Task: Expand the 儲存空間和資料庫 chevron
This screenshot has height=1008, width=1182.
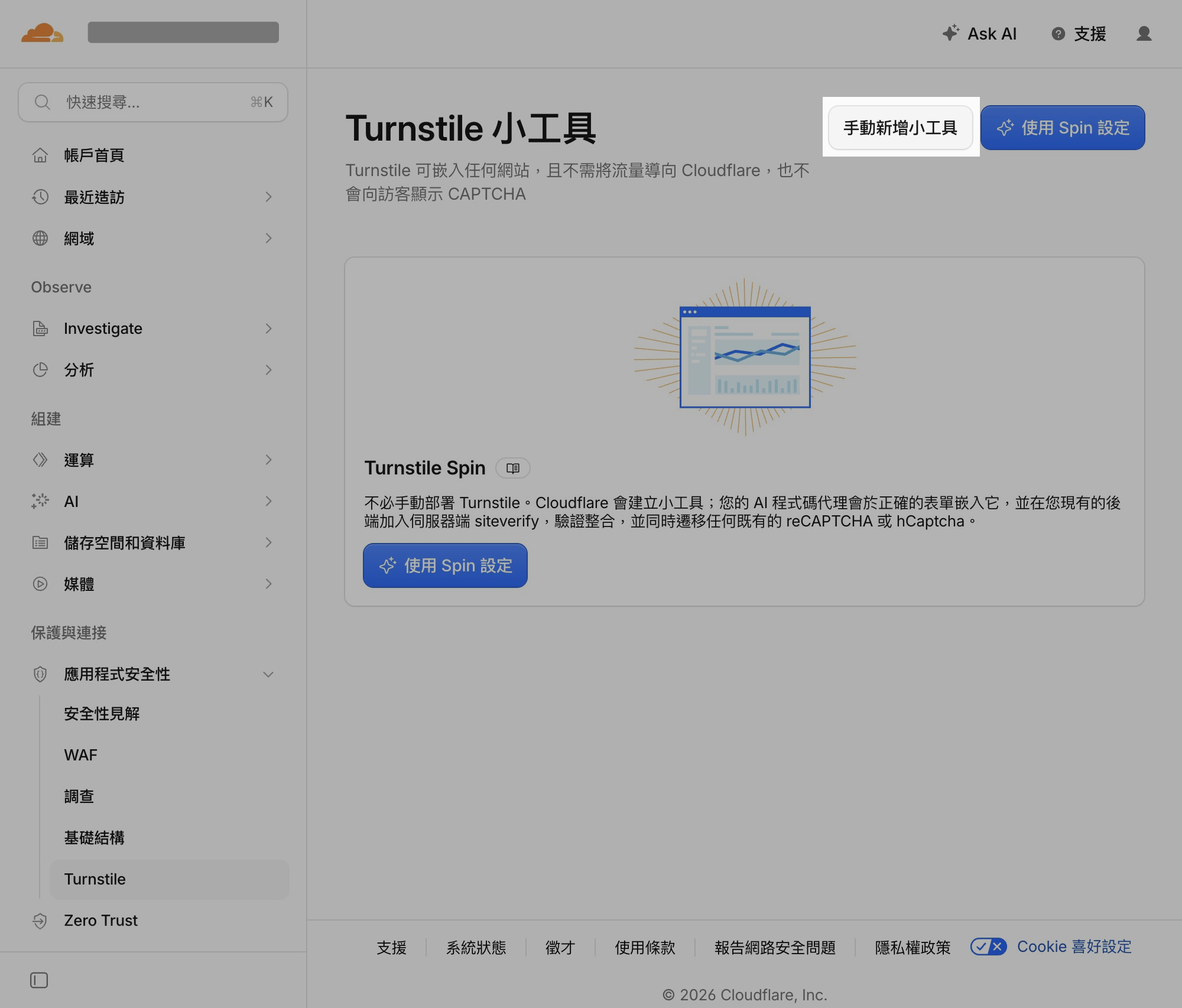Action: click(x=268, y=542)
